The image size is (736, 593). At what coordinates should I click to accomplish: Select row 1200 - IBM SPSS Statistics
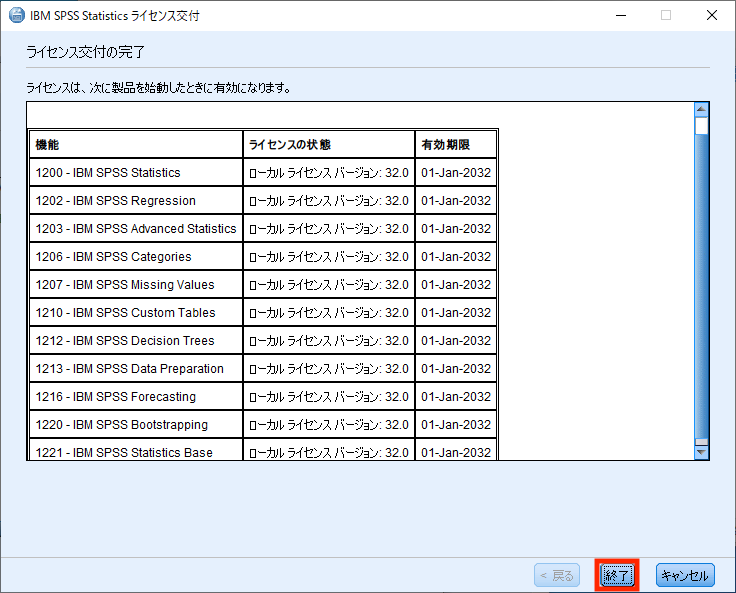pos(263,173)
